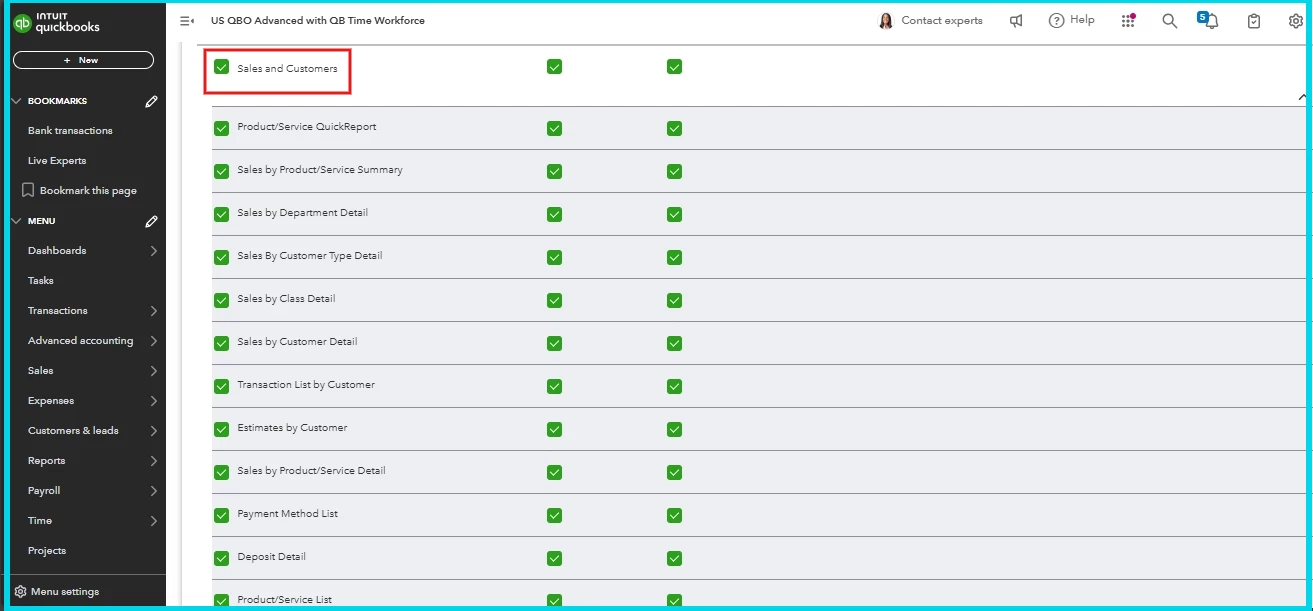Expand the Dashboards submenu arrow

pos(154,251)
